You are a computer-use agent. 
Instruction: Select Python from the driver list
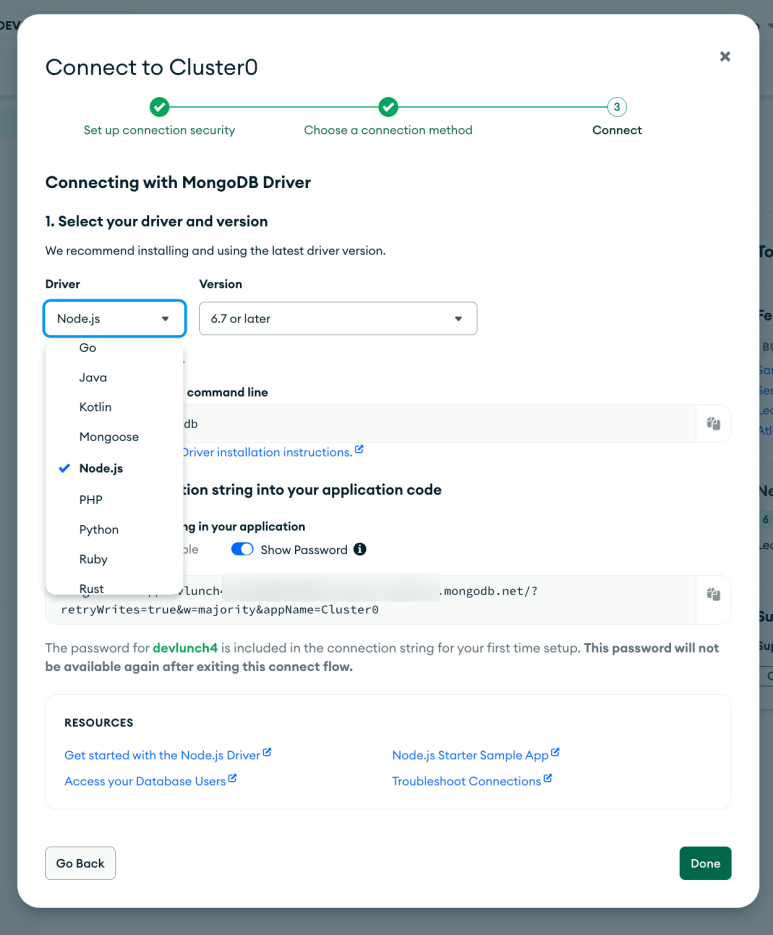tap(114, 530)
